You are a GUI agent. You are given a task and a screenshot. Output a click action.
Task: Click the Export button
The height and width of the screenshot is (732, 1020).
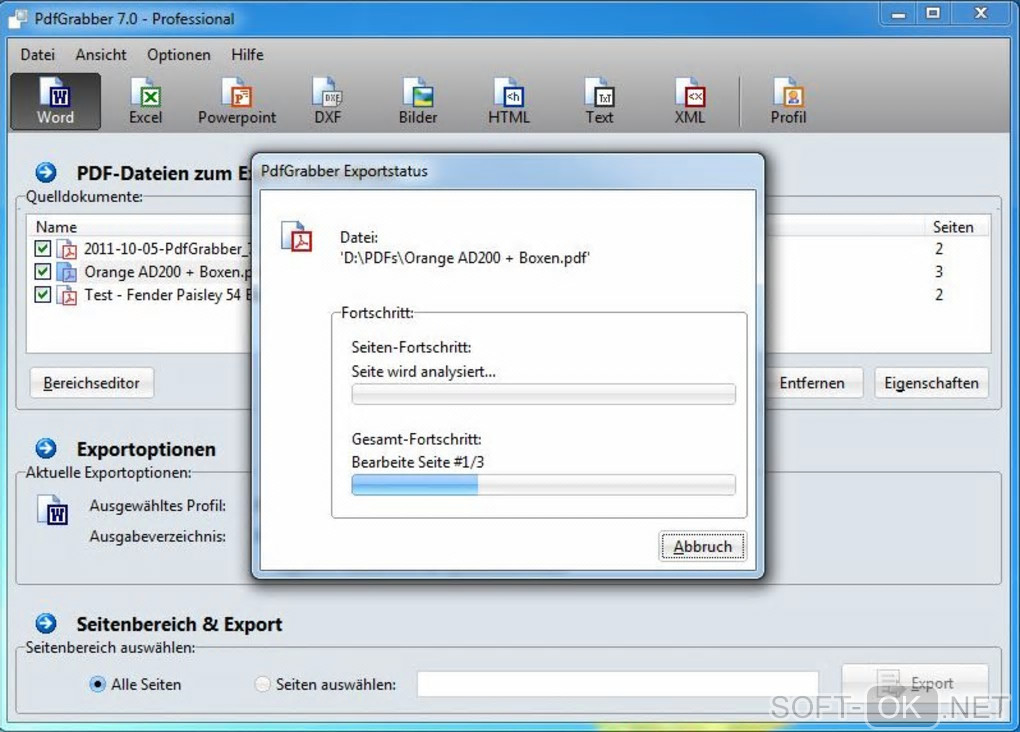[915, 683]
